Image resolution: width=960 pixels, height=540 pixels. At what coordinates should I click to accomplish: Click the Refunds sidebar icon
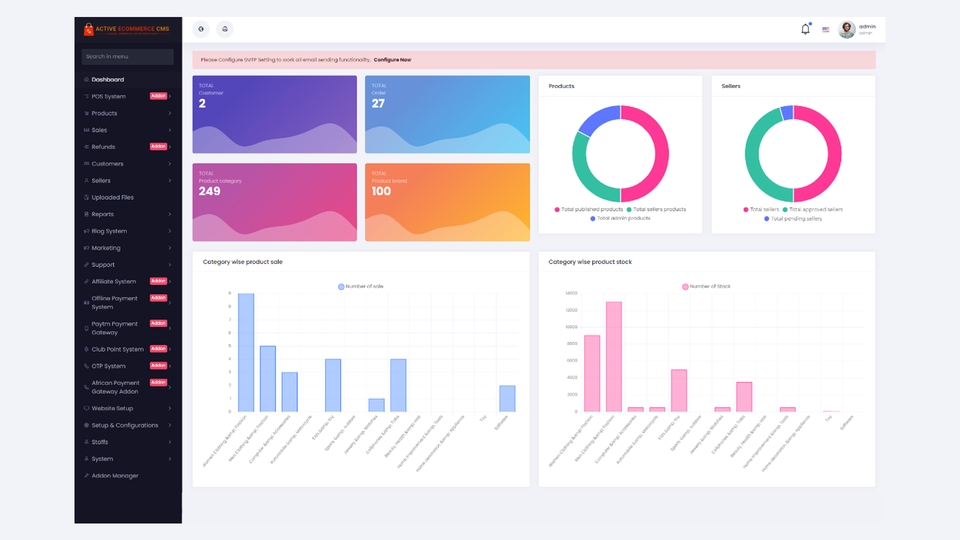tap(86, 147)
